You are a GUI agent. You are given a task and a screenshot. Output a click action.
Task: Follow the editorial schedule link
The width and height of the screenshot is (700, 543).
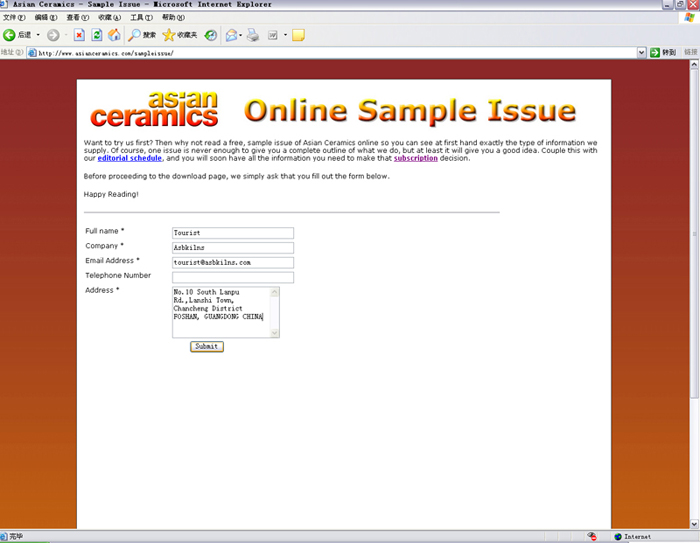point(129,158)
